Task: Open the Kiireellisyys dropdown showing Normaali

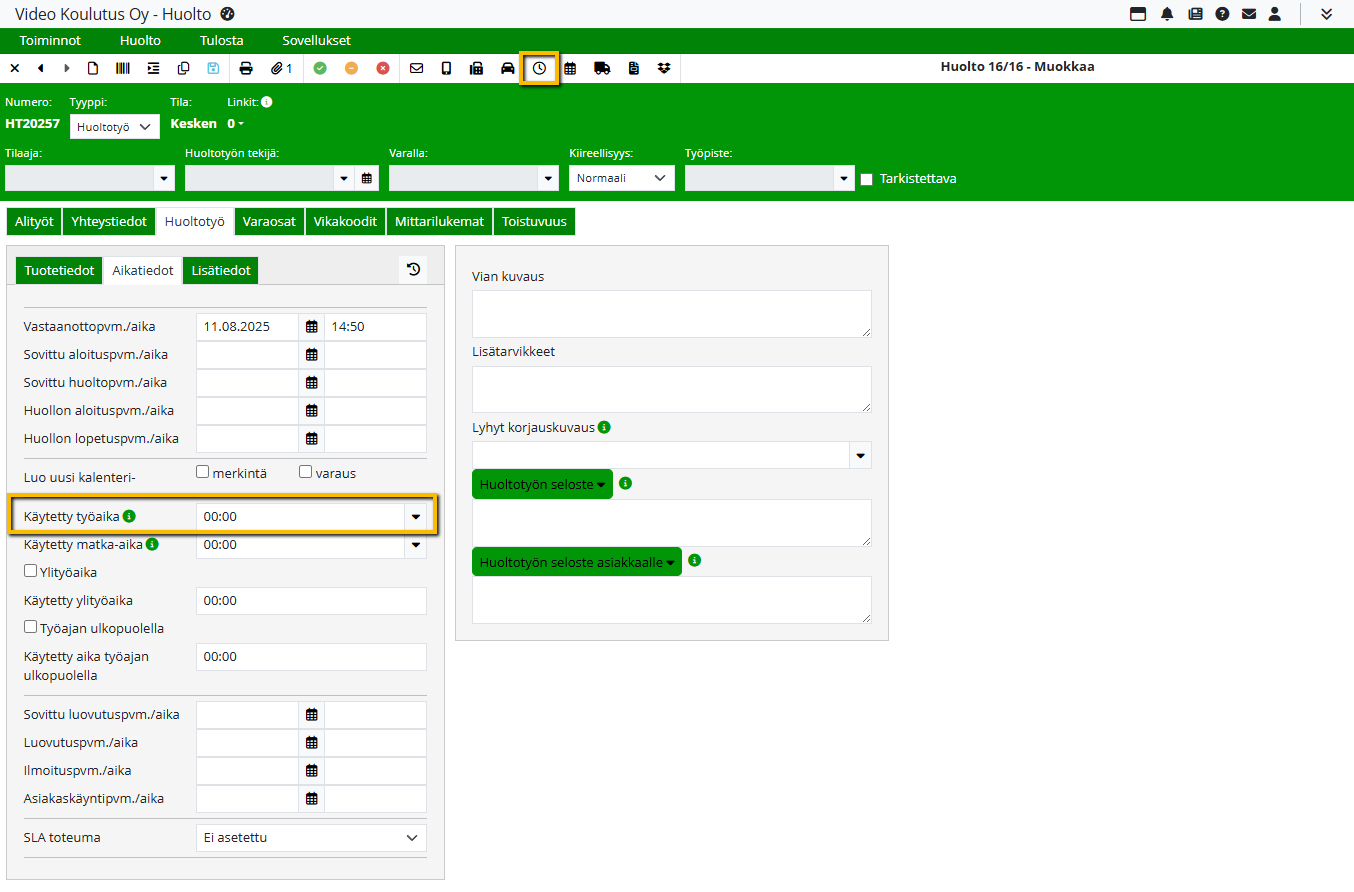Action: pos(621,178)
